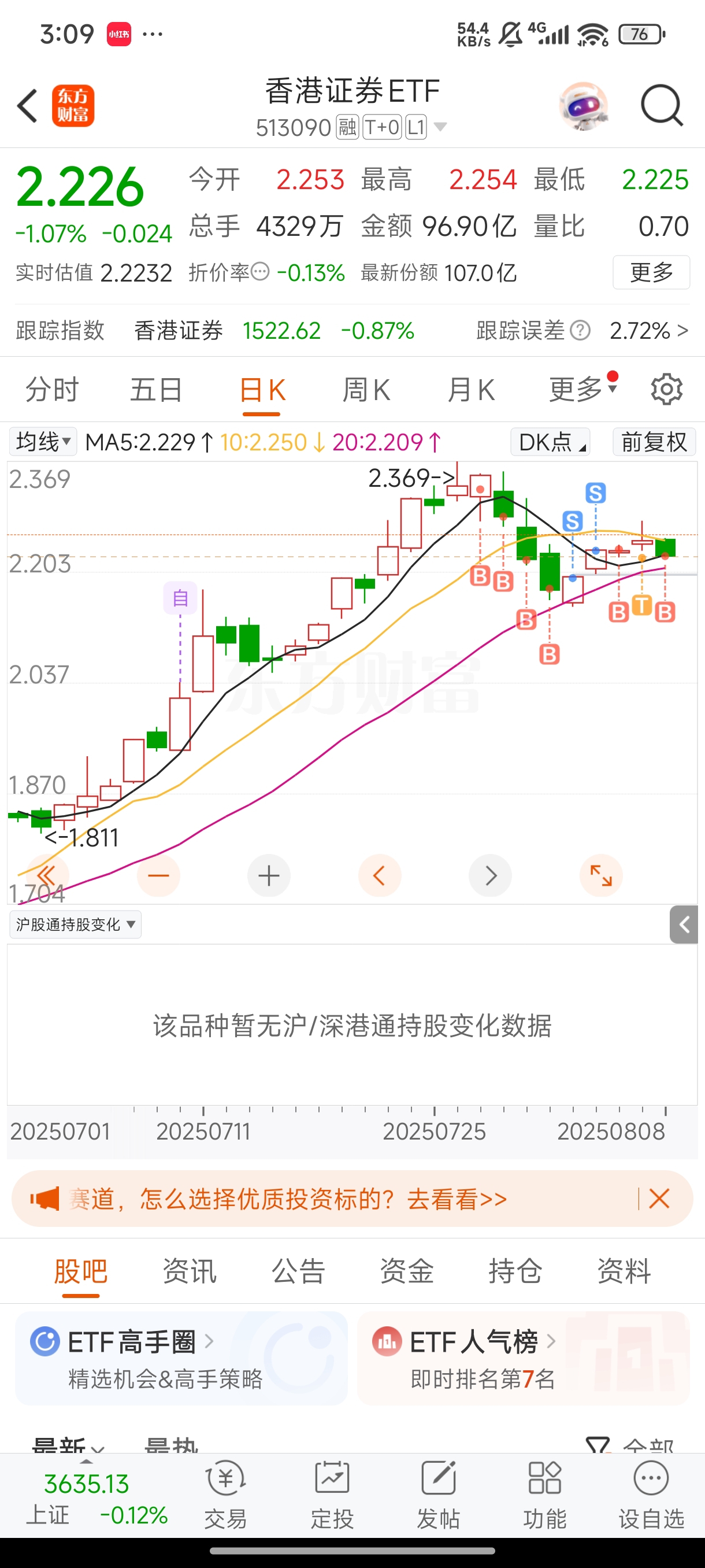Open 功能 functions icon
The width and height of the screenshot is (705, 1568).
coord(544,1495)
